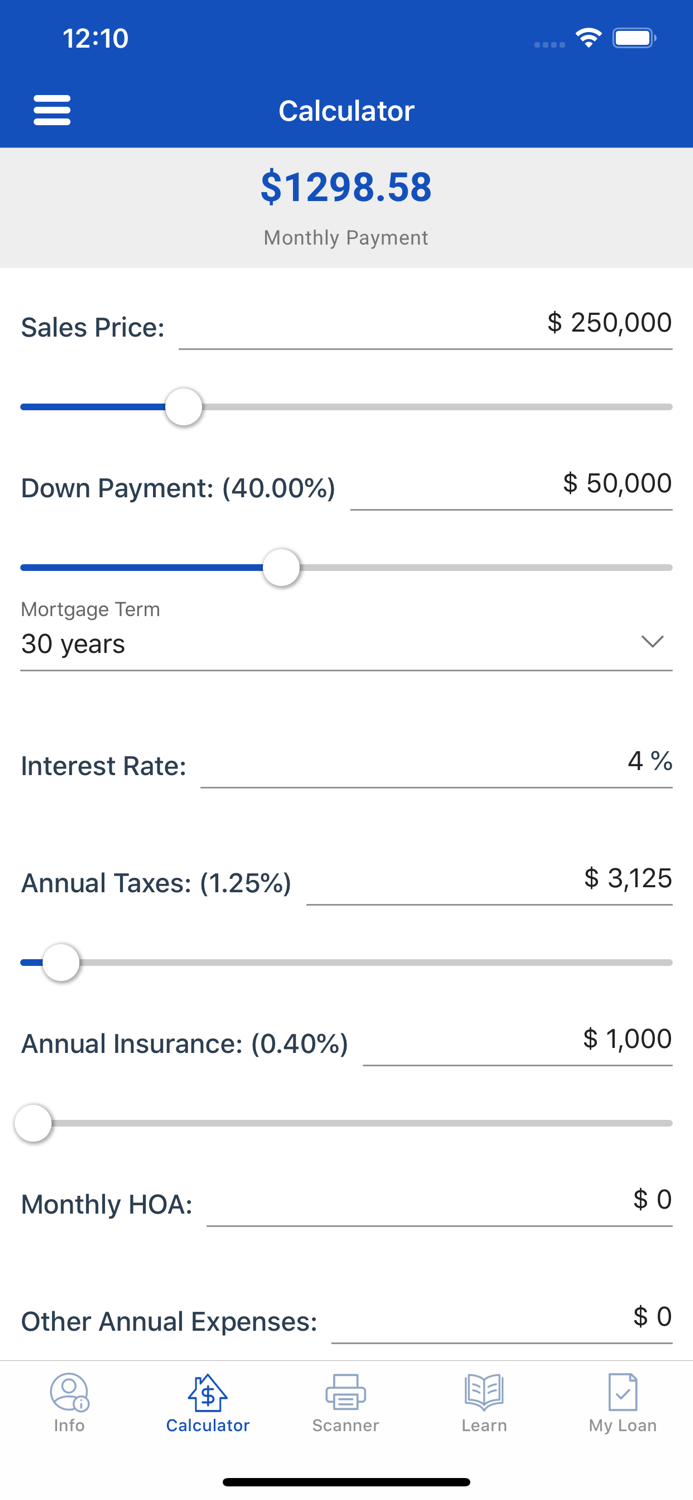Screen dimensions: 693x1500
Task: Tap the Info label in bottom bar
Action: click(x=69, y=1426)
